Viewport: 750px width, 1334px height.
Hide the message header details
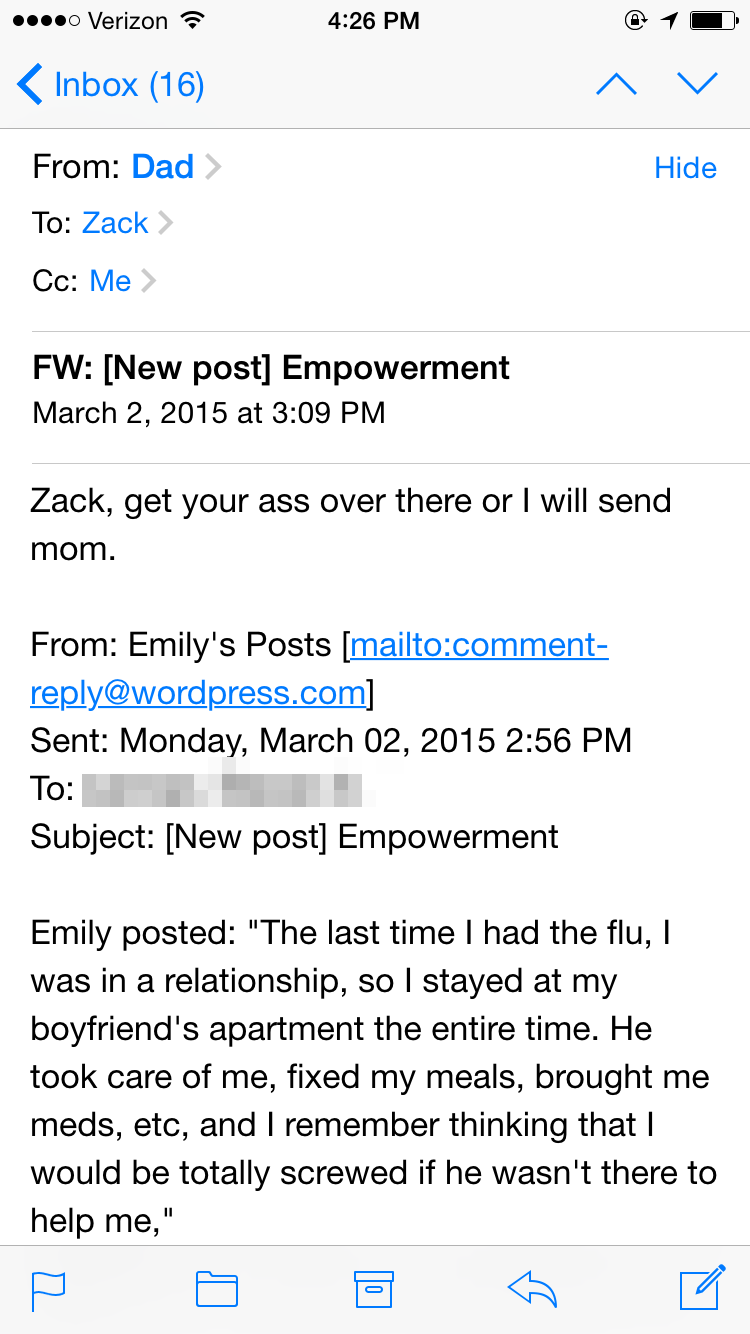[685, 168]
